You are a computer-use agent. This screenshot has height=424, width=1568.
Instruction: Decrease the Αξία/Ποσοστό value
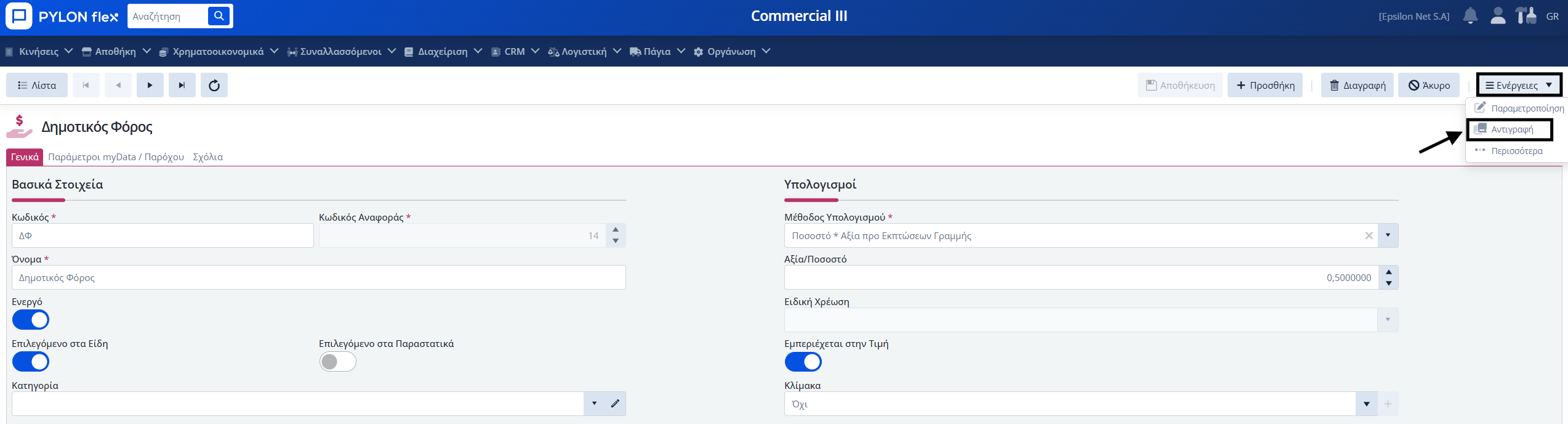tap(1389, 283)
